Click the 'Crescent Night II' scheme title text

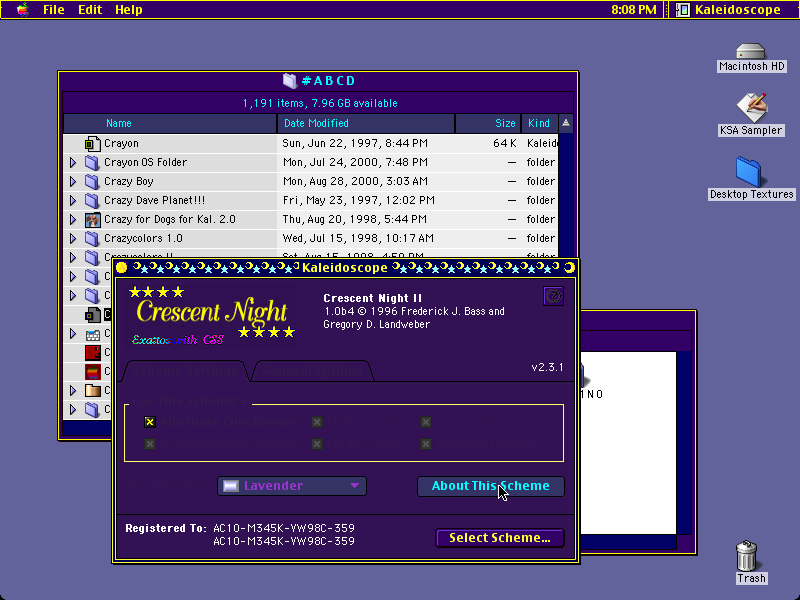(x=373, y=298)
